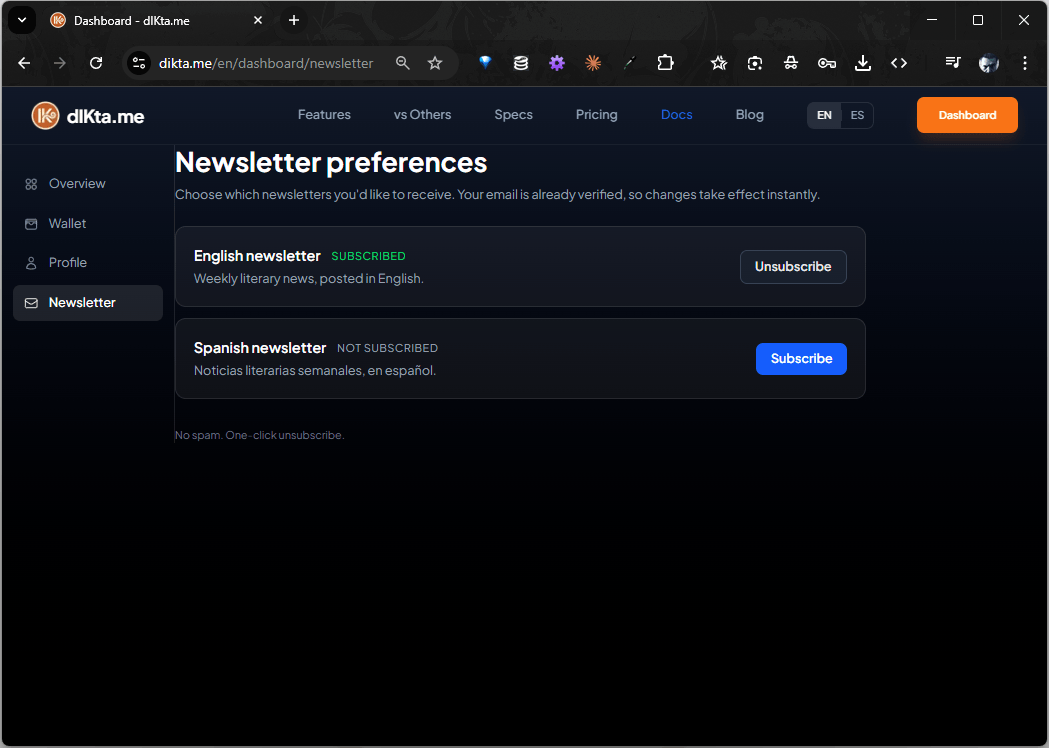Screen dimensions: 1049x748
Task: Open the Chrome three-dot menu
Action: tap(1025, 62)
